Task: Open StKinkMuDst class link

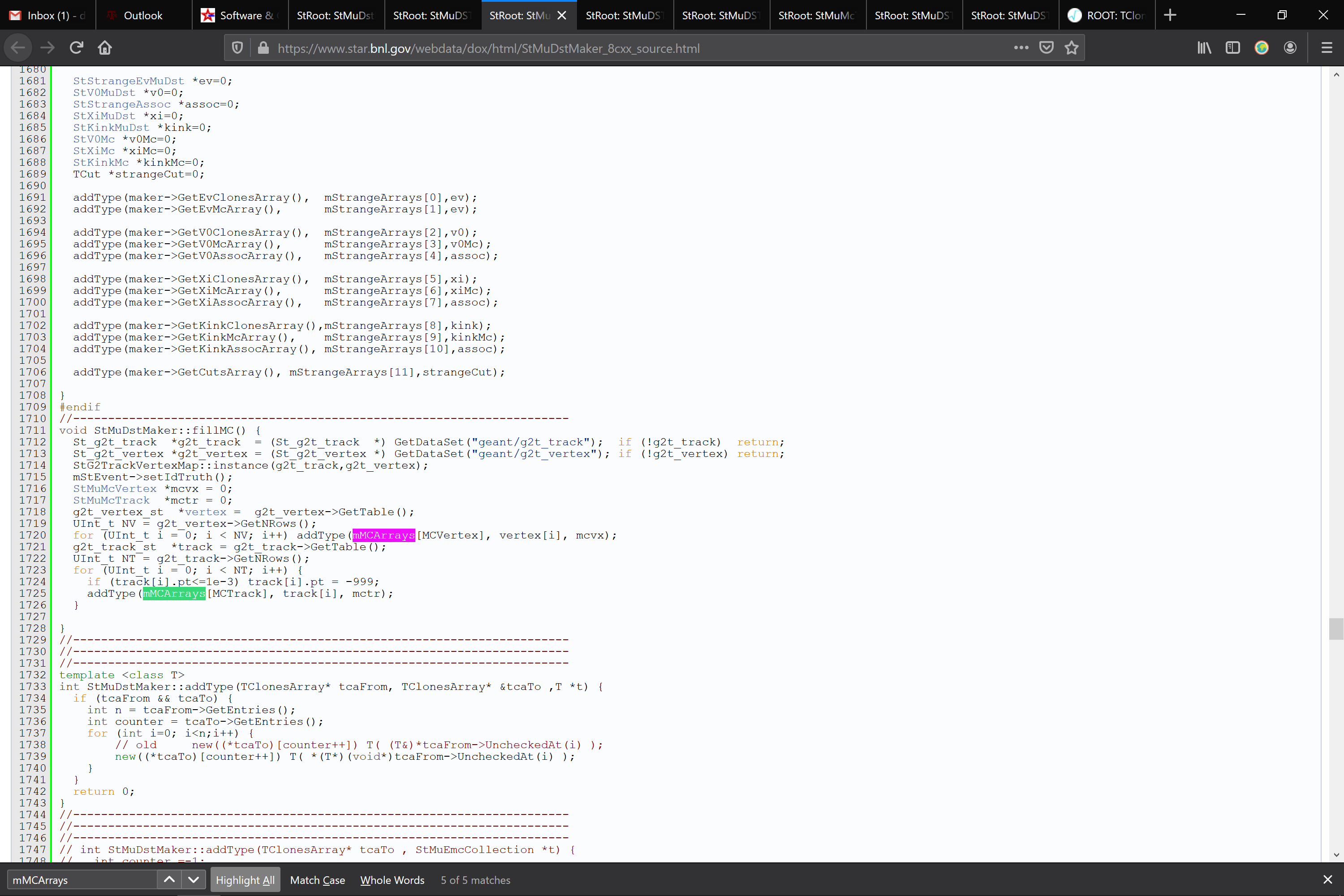Action: [111, 127]
